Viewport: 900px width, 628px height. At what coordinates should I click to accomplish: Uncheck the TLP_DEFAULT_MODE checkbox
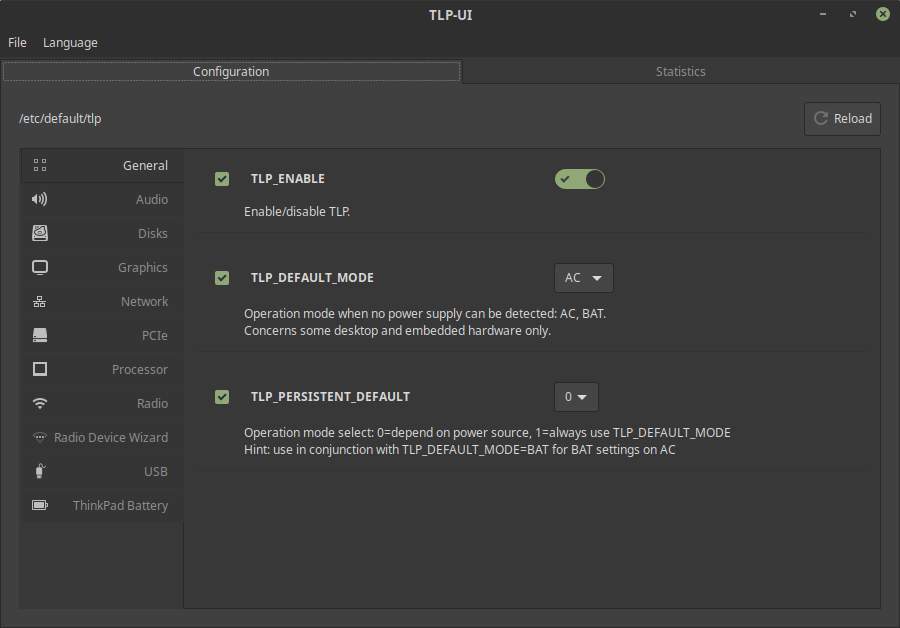[222, 278]
